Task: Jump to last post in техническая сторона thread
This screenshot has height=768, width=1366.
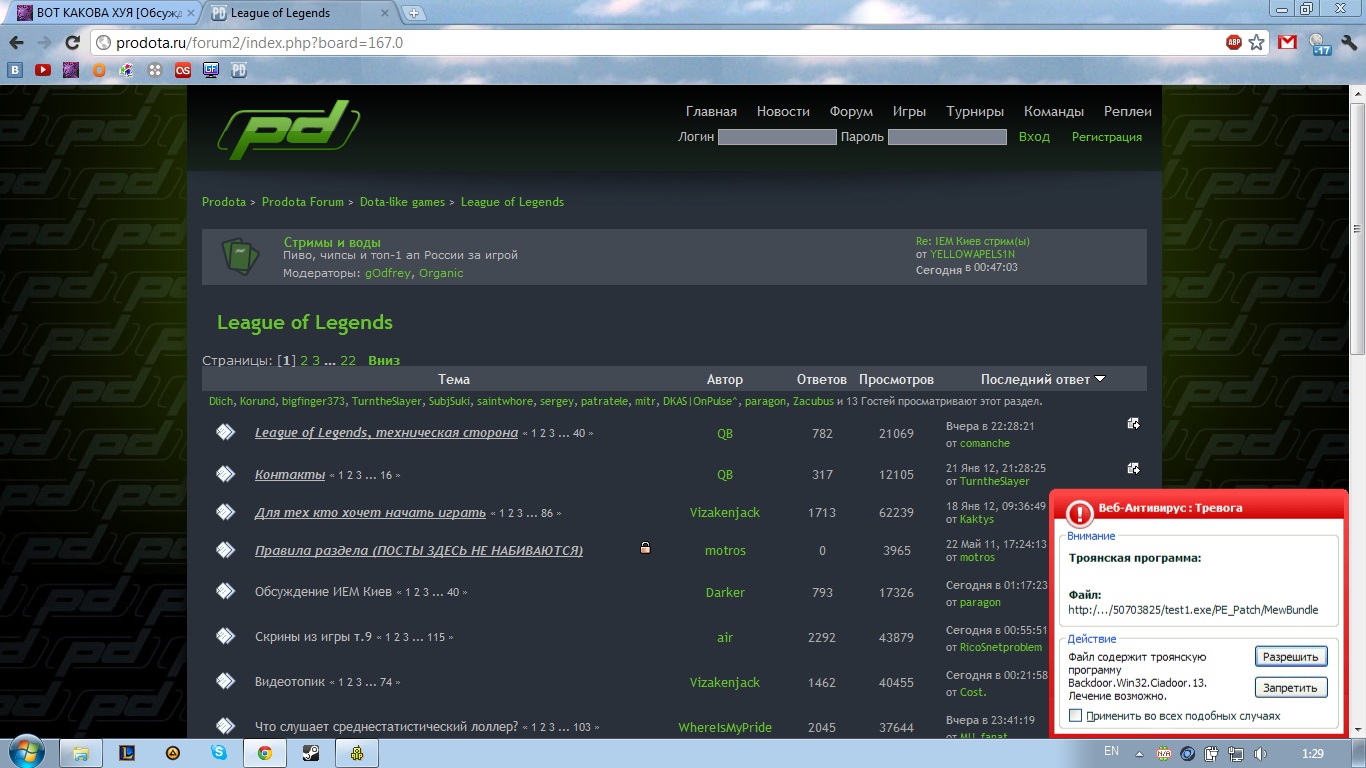Action: point(1133,423)
